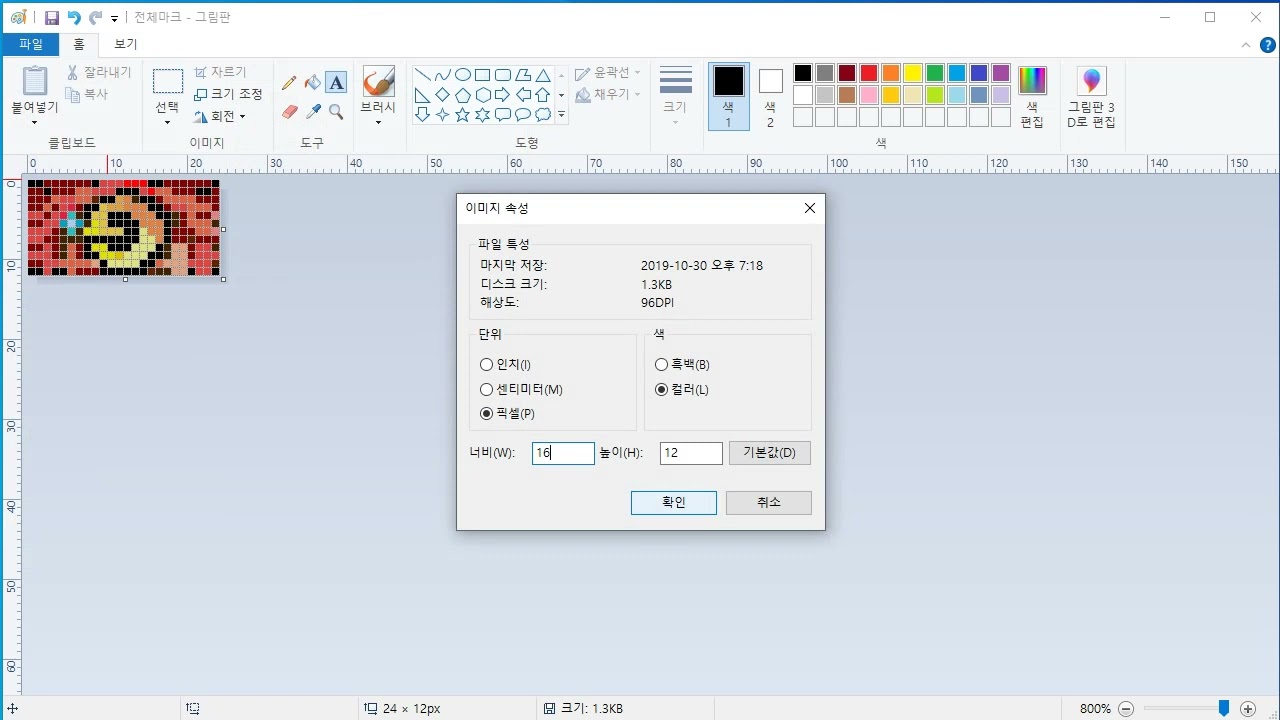Click the Default (기본값) button
Screen dimensions: 1280x720
click(770, 453)
